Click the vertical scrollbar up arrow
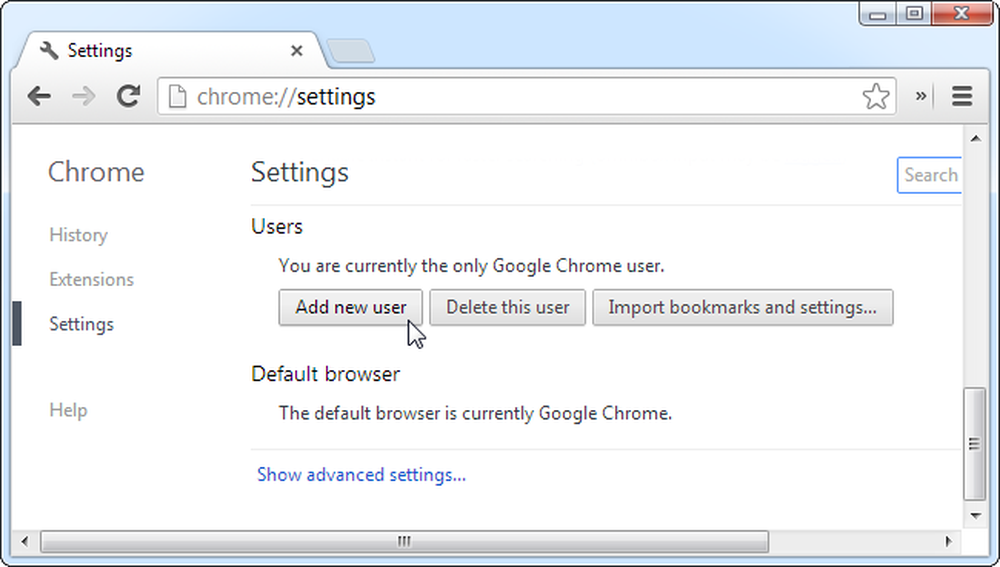This screenshot has height=567, width=1000. coord(975,138)
